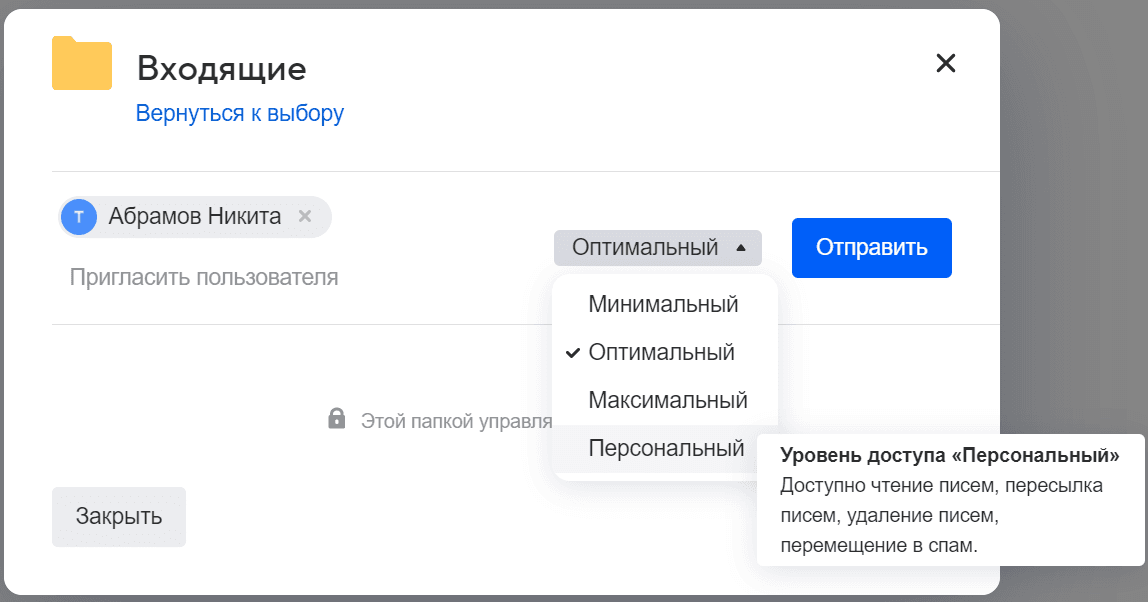Click the yellow Входящие folder icon

click(x=82, y=64)
